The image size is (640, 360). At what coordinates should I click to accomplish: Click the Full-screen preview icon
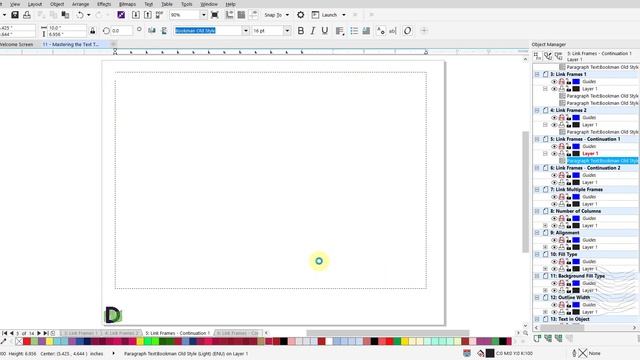215,15
